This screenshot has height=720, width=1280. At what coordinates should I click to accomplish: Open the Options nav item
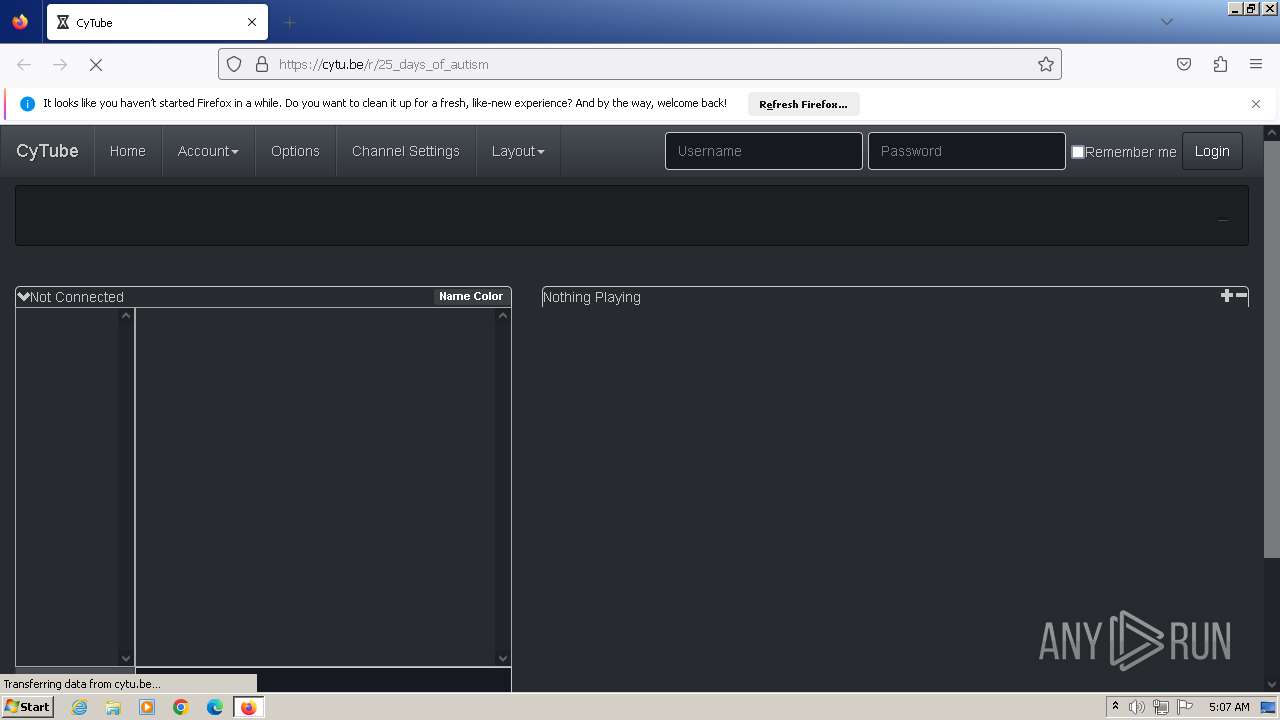pyautogui.click(x=295, y=151)
